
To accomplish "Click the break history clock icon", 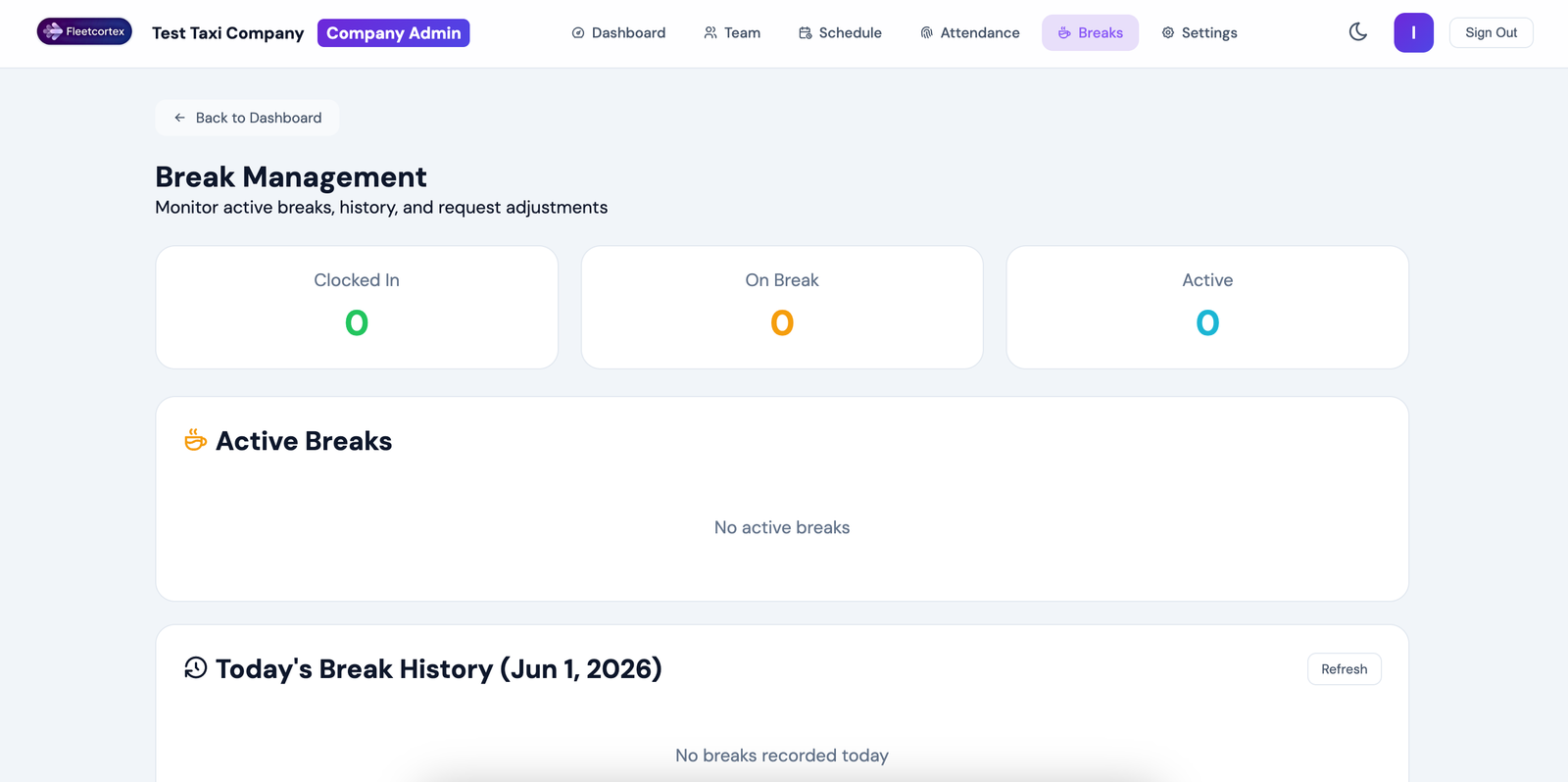I will coord(196,668).
